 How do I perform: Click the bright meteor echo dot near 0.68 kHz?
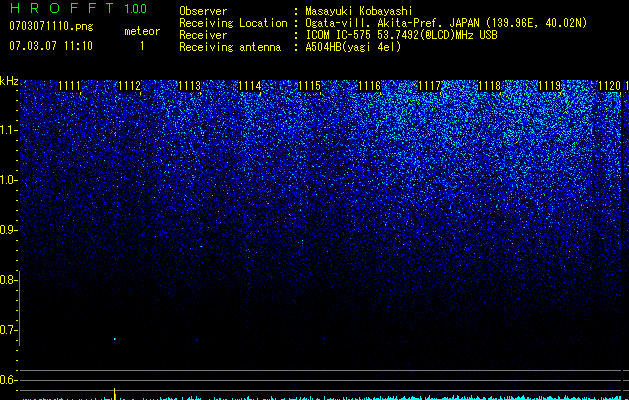click(115, 339)
